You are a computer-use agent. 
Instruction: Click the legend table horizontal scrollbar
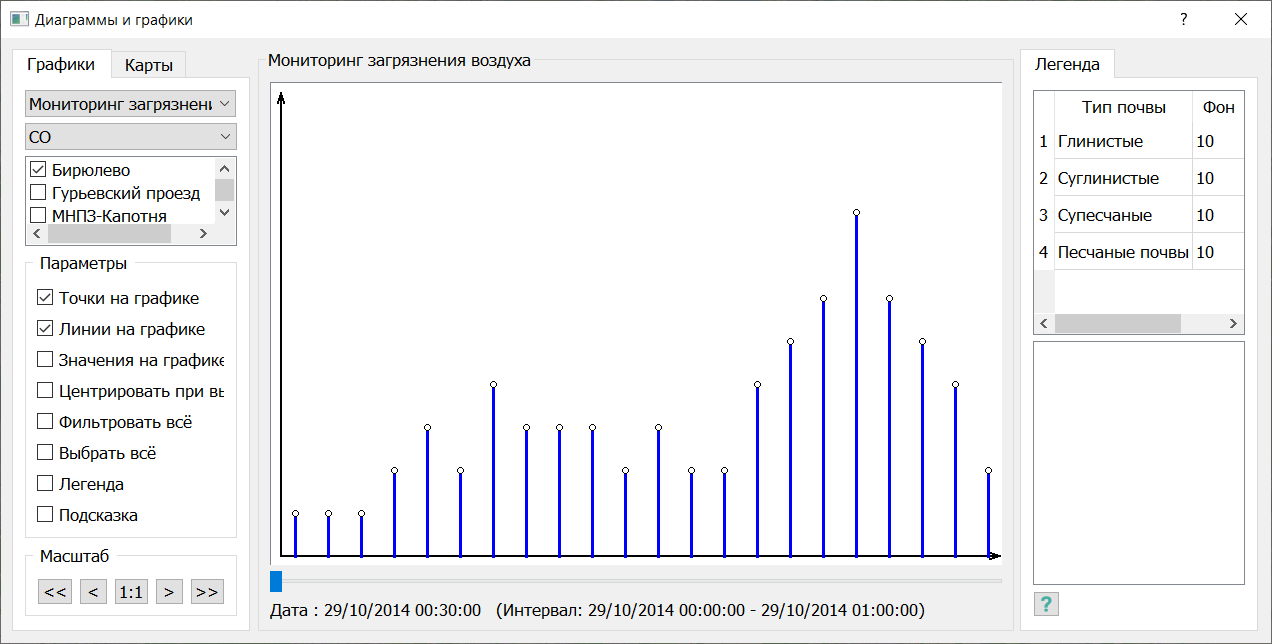pyautogui.click(x=1117, y=324)
